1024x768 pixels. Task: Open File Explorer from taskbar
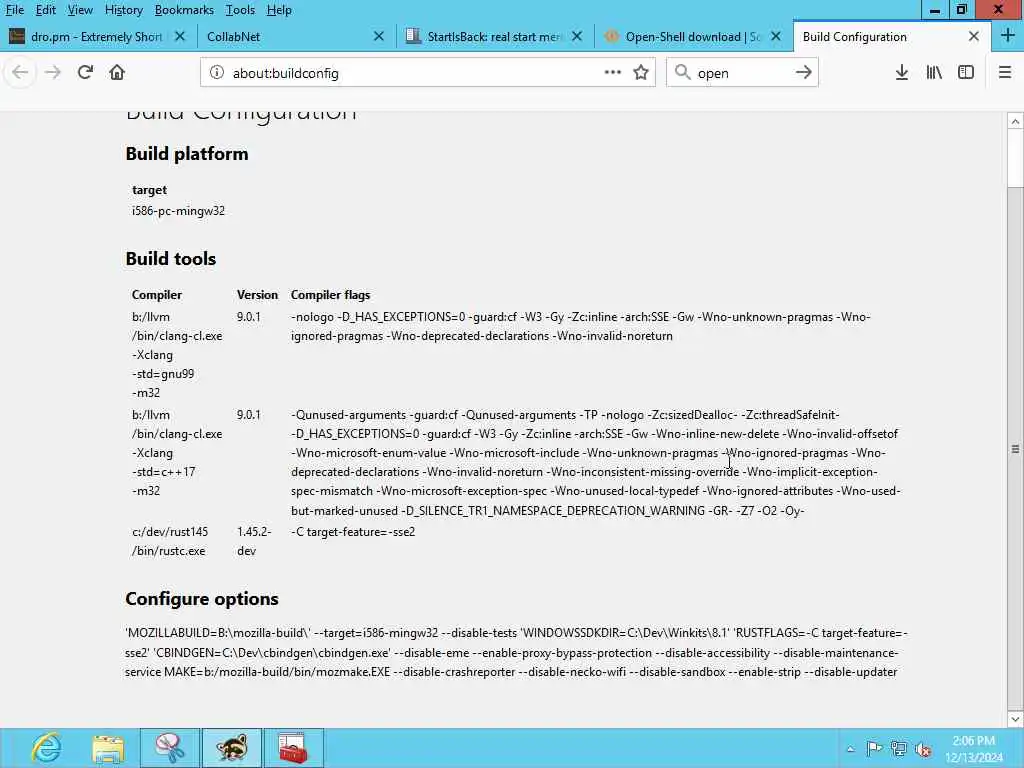[x=108, y=748]
